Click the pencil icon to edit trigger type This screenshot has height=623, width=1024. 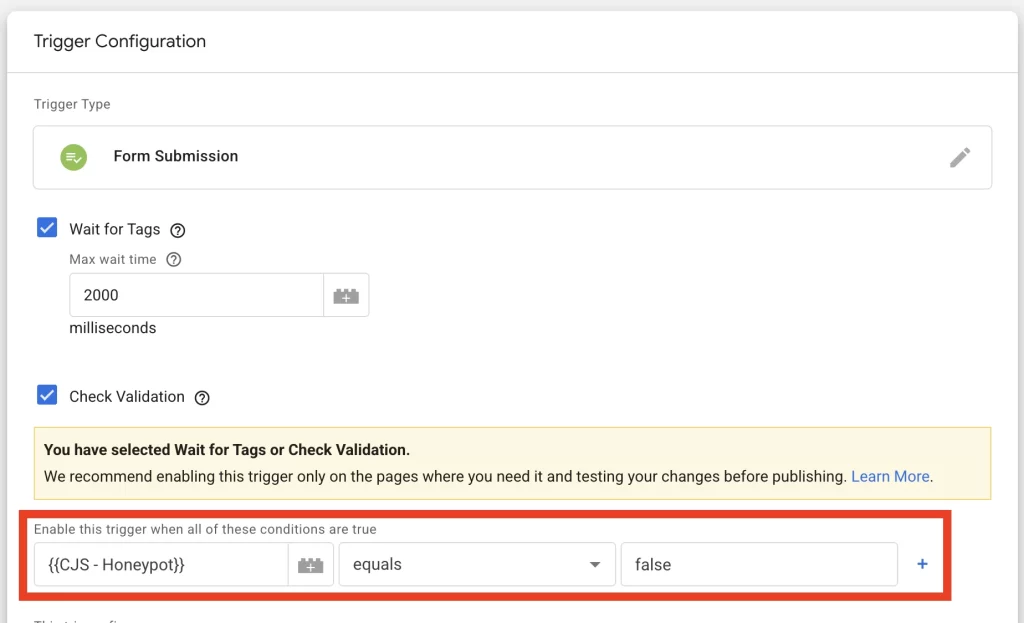tap(959, 157)
